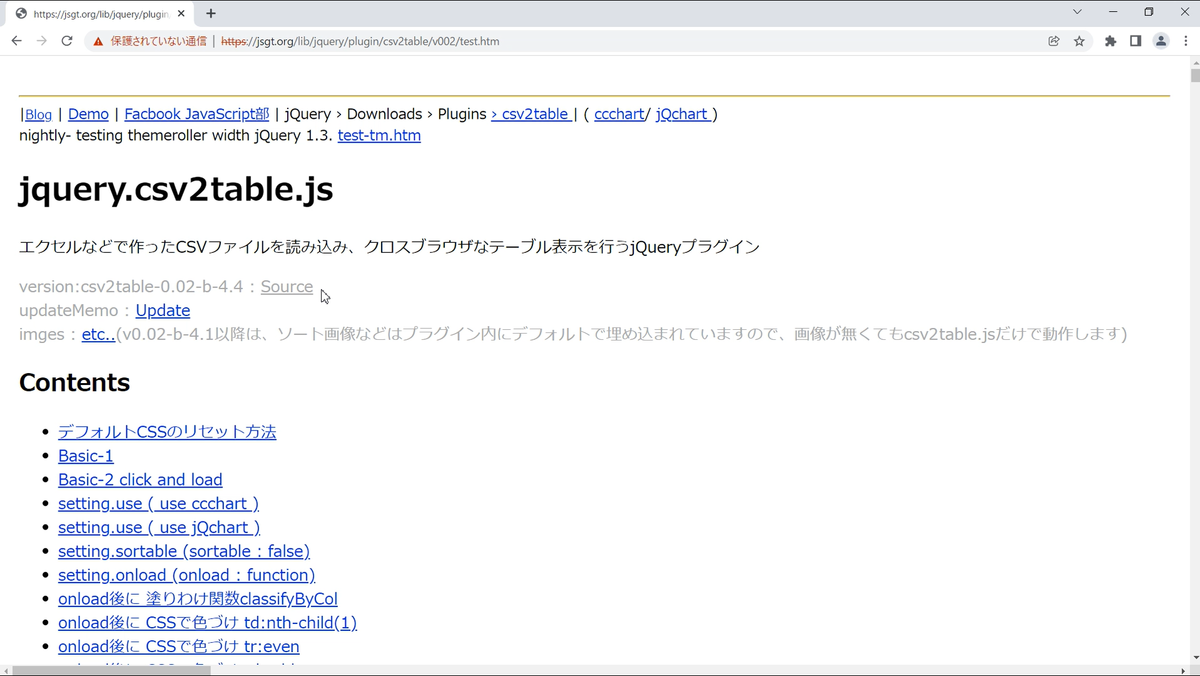Open the browser extensions puzzle icon
This screenshot has width=1200, height=676.
(1110, 41)
